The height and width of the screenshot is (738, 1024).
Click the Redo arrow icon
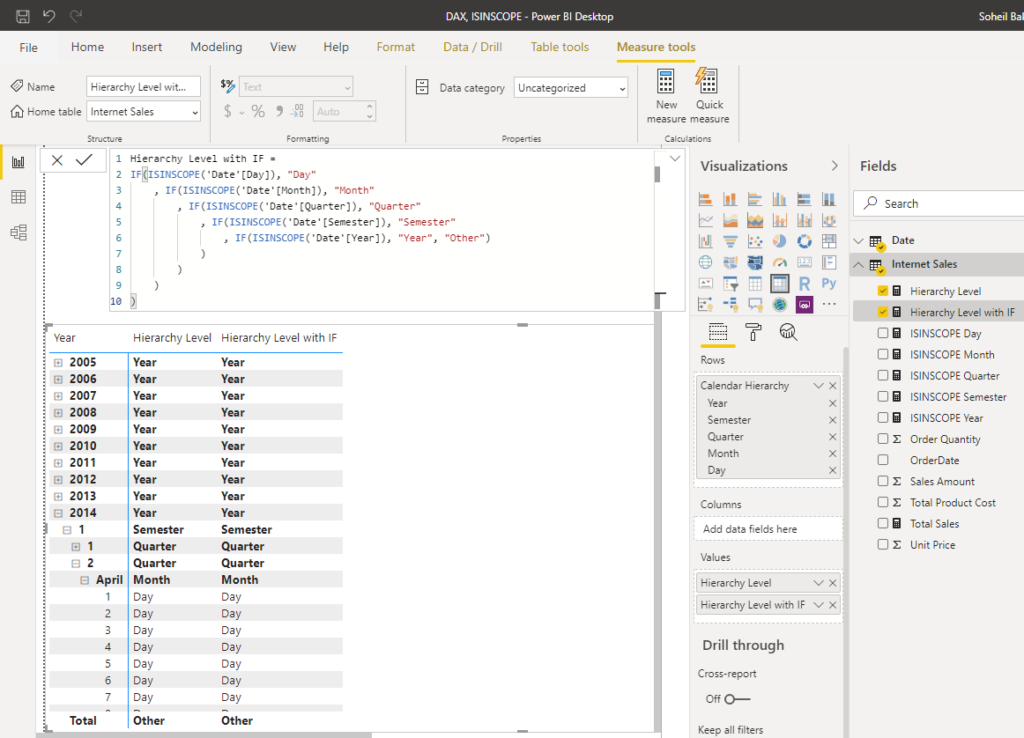76,16
